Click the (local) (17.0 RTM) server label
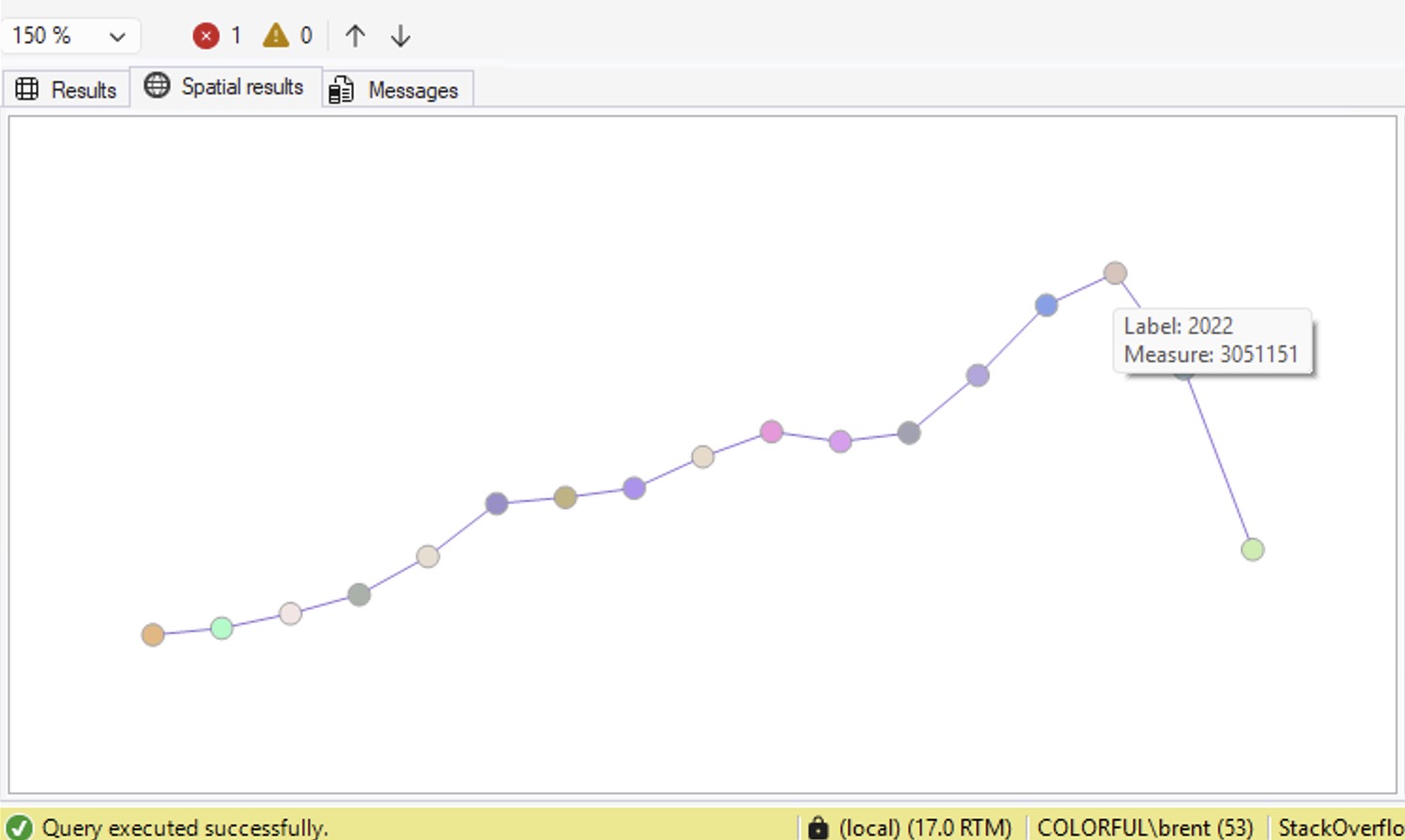1405x840 pixels. [924, 828]
